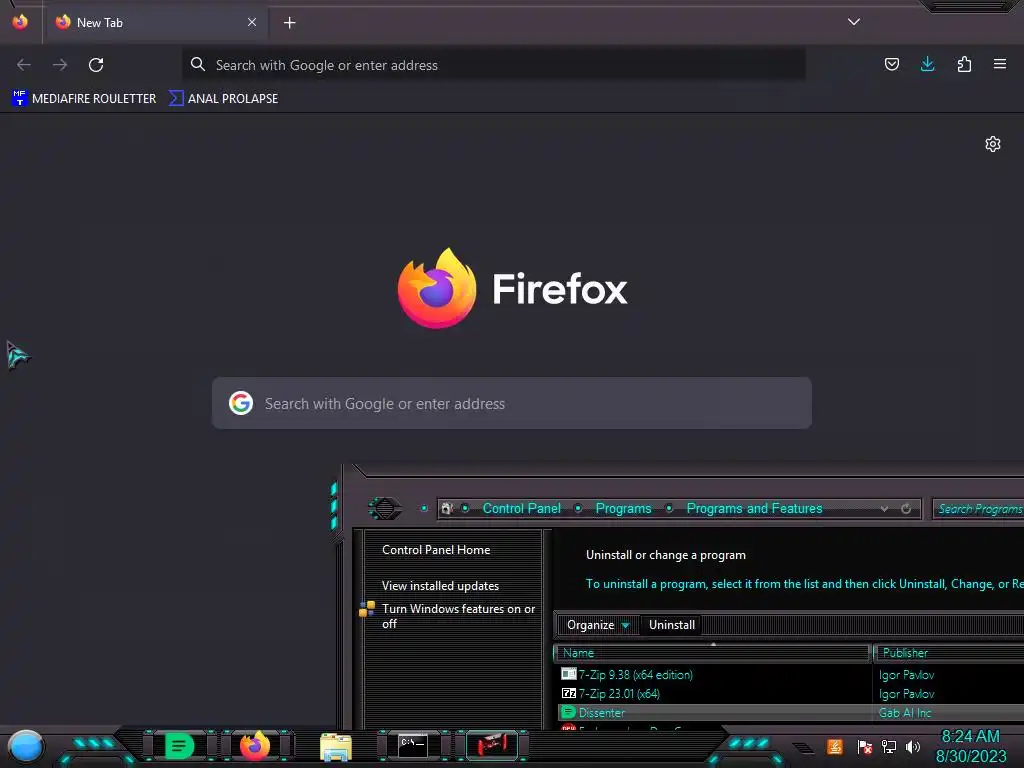1024x768 pixels.
Task: Open the second bookmark on the bookmarks toolbar
Action: coord(223,99)
